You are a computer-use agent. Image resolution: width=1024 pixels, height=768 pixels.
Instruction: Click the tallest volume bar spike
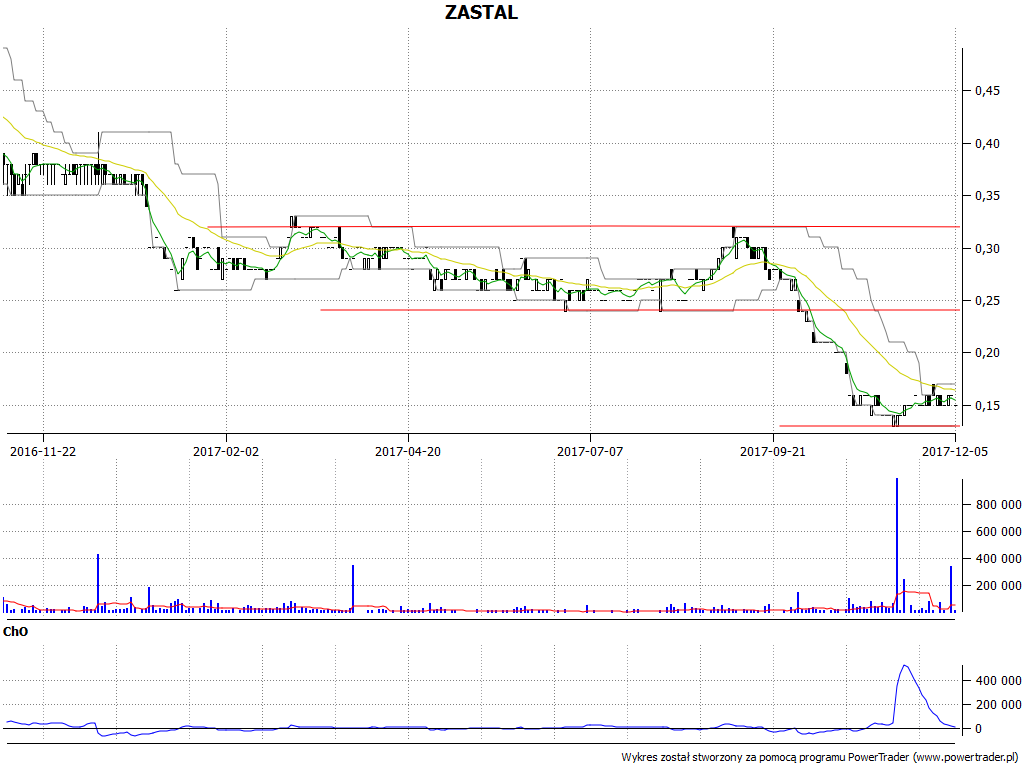pyautogui.click(x=897, y=545)
